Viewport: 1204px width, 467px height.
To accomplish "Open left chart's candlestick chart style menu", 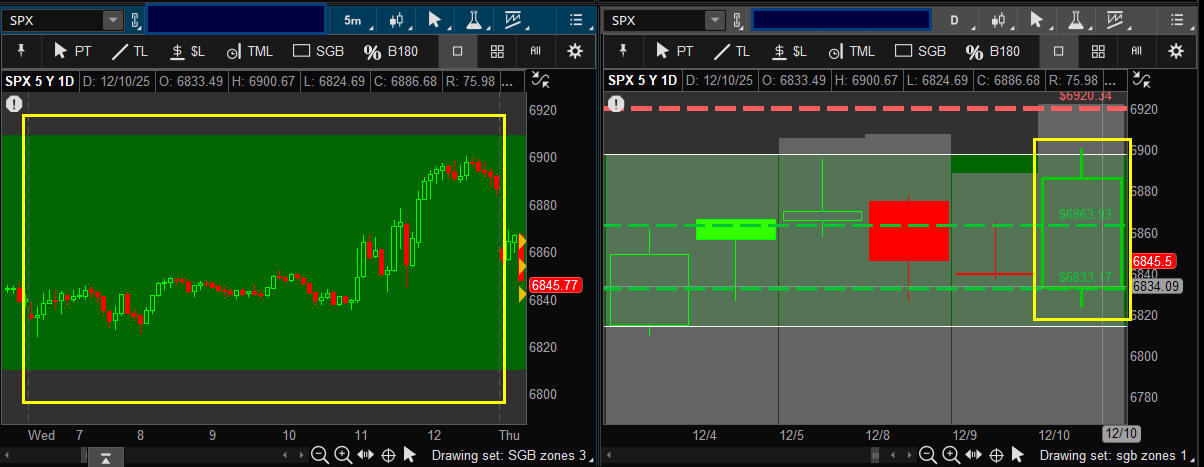I will tap(397, 20).
